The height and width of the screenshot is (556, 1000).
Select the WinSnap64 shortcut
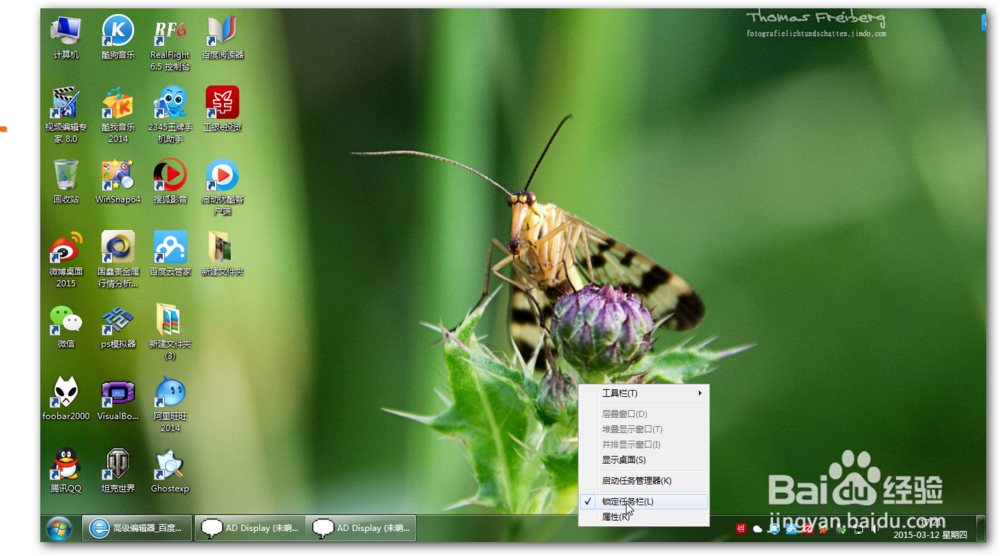click(x=118, y=182)
